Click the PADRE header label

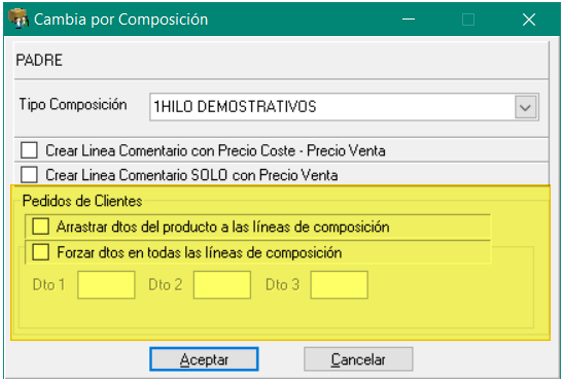click(39, 60)
